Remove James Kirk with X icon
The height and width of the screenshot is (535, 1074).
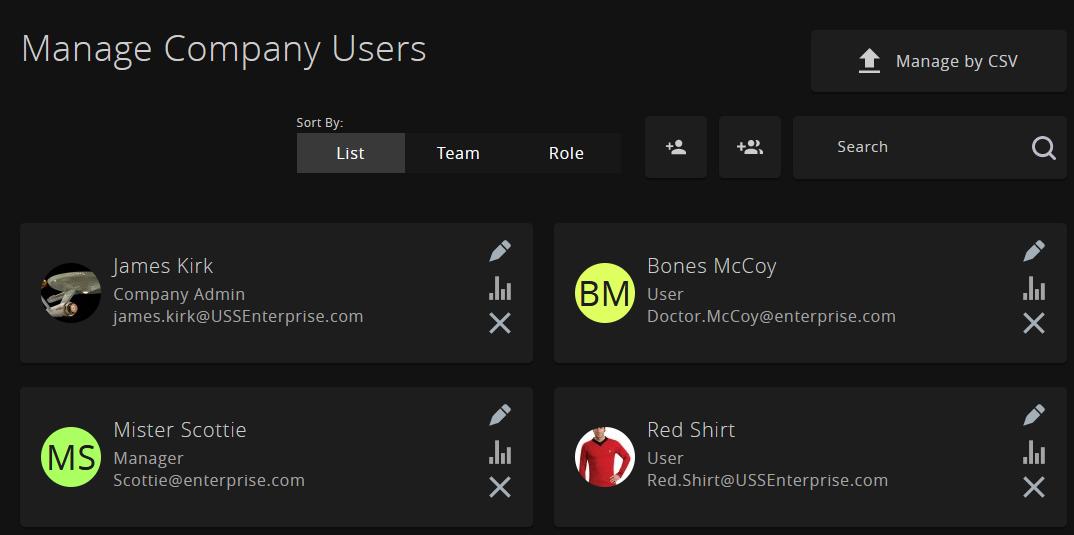pos(500,323)
